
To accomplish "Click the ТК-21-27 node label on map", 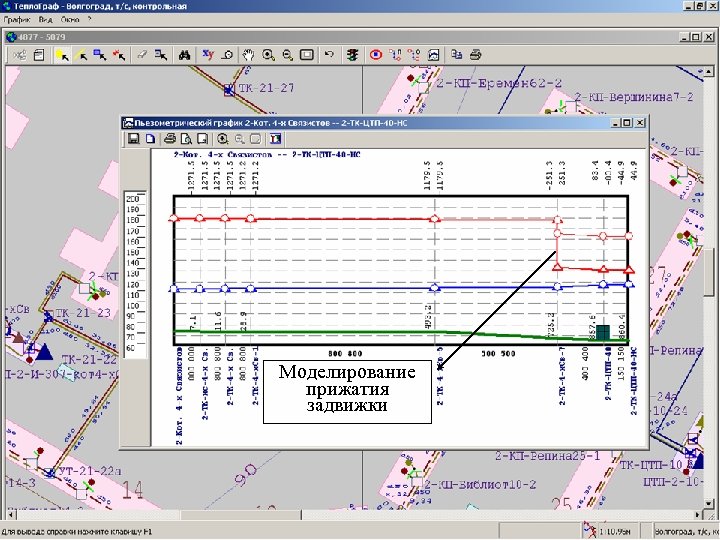I will tap(265, 89).
